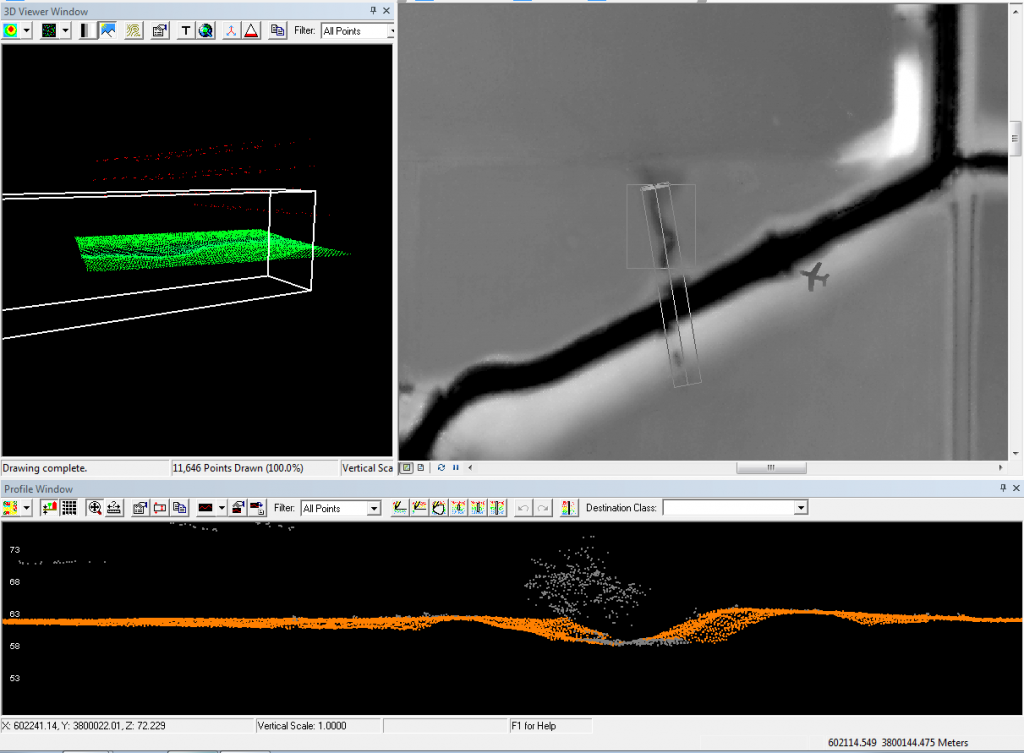Copy the 3D view using the clipboard icon
The width and height of the screenshot is (1024, 753).
[x=277, y=31]
